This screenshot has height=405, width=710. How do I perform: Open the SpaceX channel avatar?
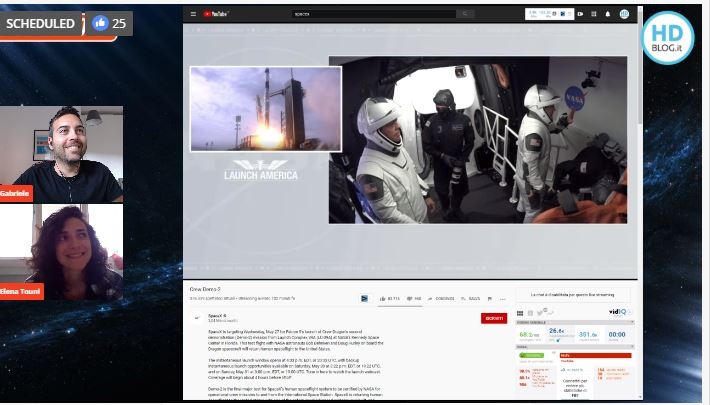click(x=197, y=318)
